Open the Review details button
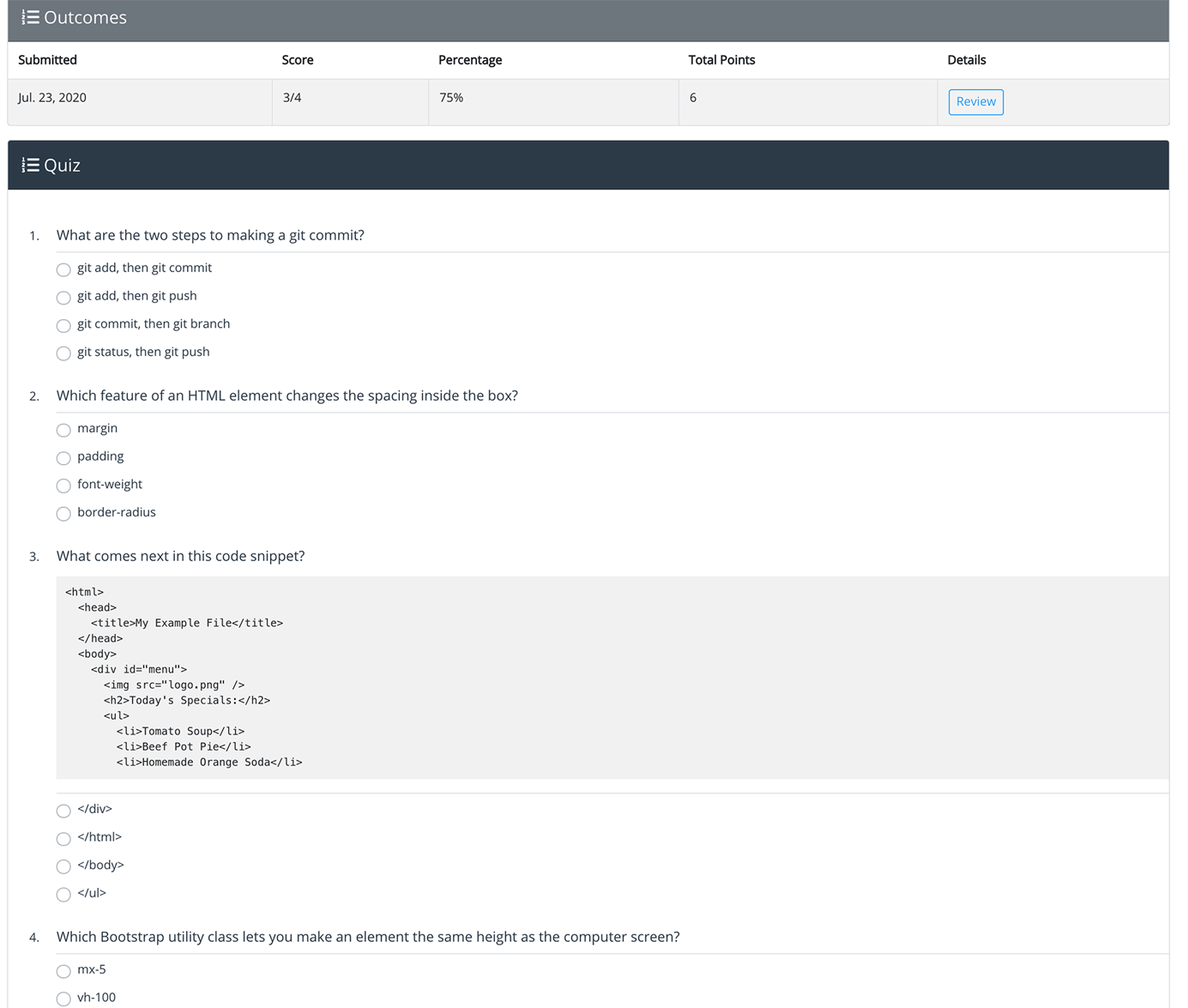This screenshot has height=1008, width=1188. pos(975,102)
